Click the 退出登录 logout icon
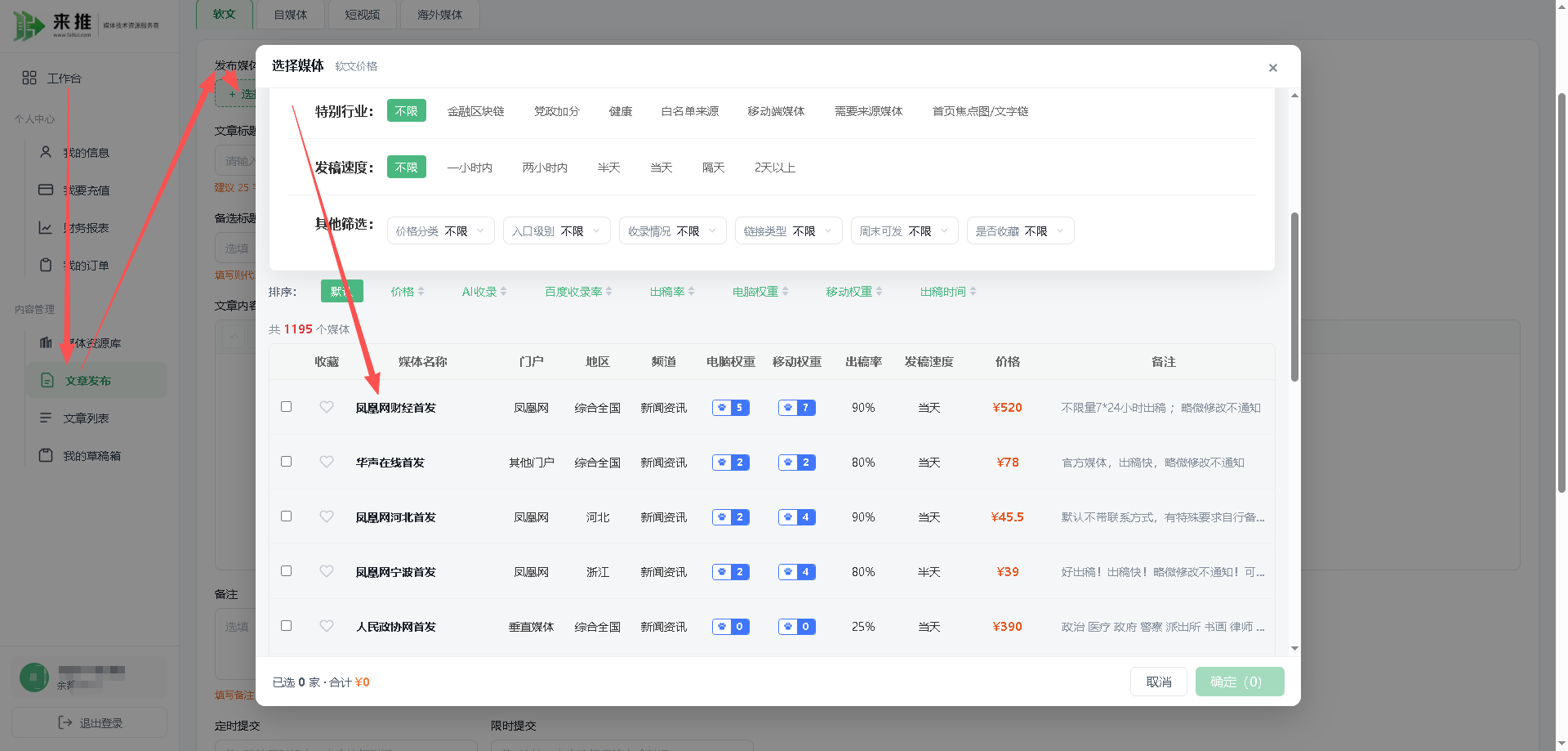1568x751 pixels. pos(65,722)
